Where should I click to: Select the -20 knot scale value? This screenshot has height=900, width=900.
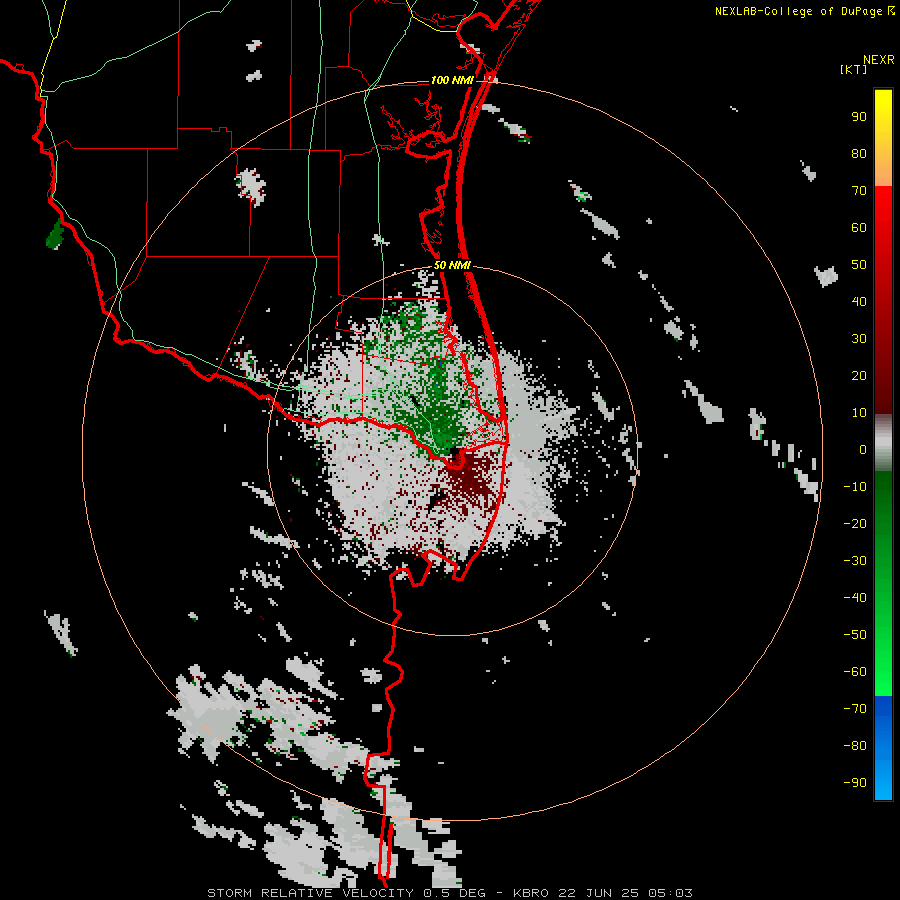(855, 524)
